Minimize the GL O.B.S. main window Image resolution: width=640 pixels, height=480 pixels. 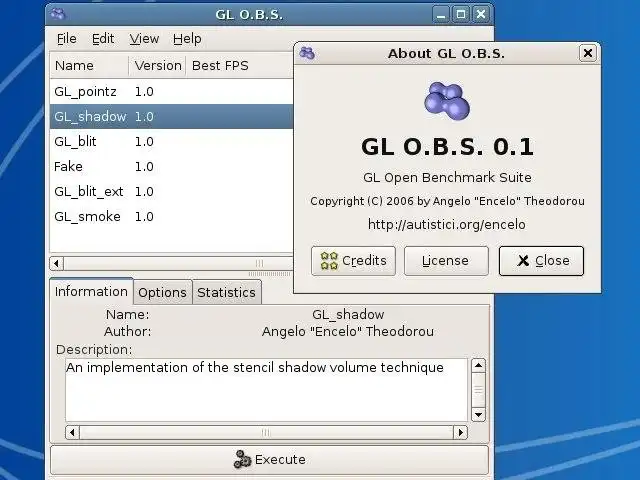(441, 15)
